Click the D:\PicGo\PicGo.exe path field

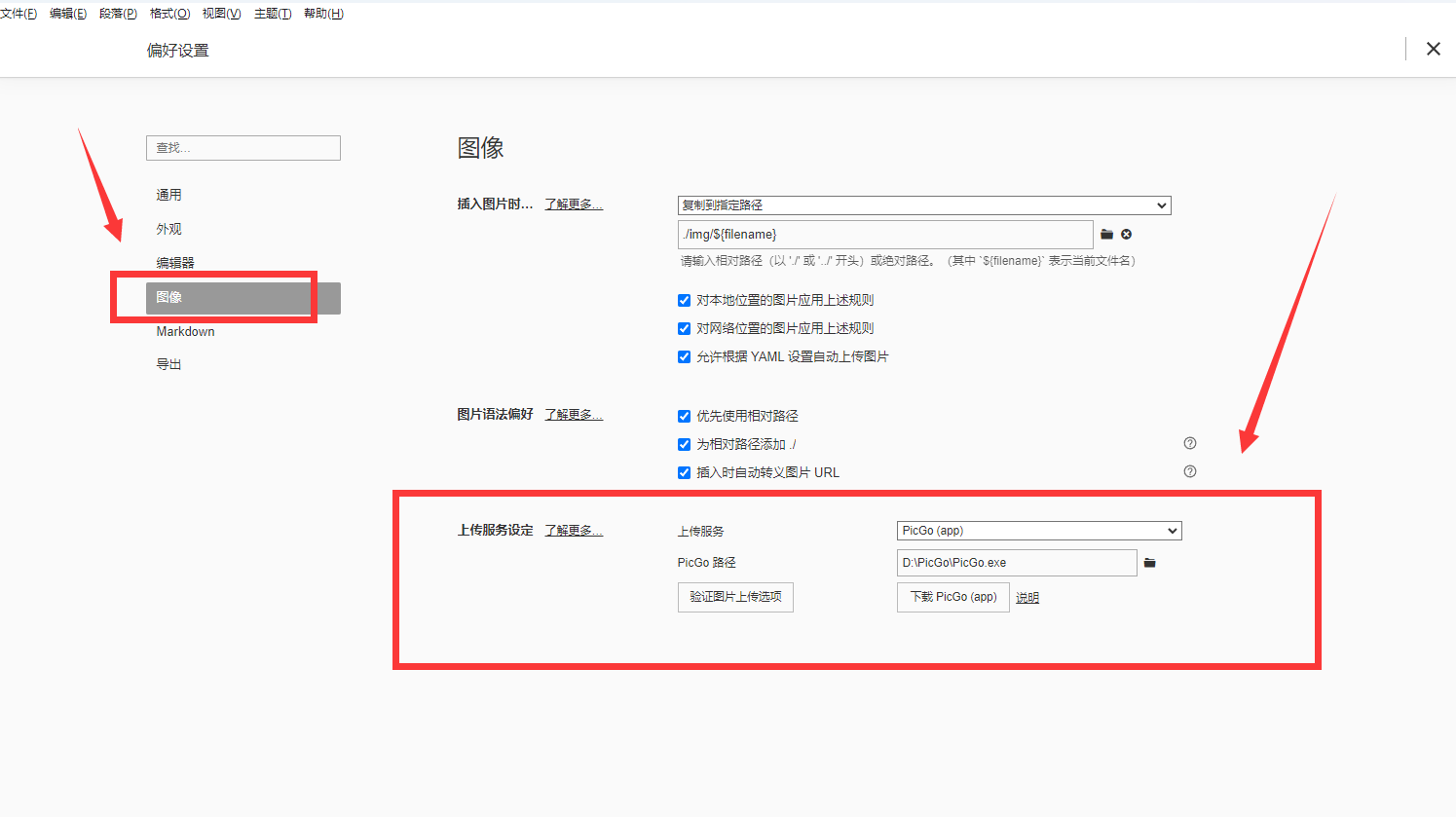(1017, 563)
